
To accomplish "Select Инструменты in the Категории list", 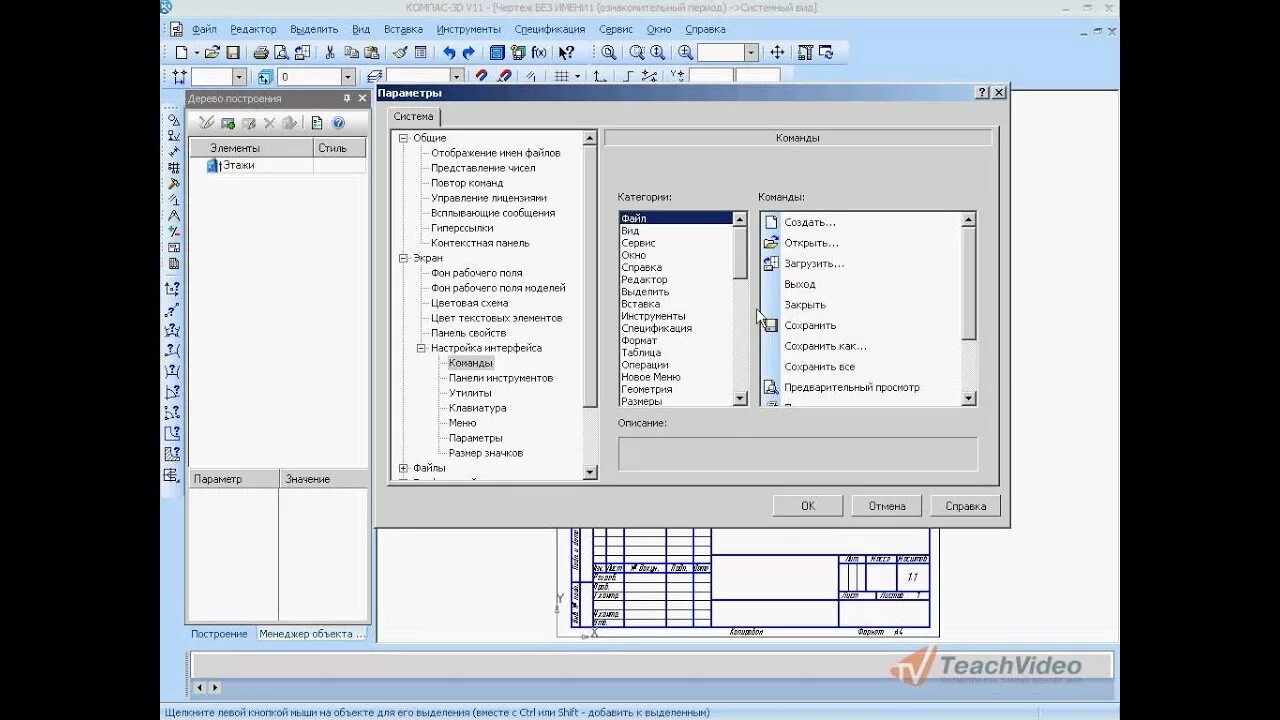I will pyautogui.click(x=653, y=316).
